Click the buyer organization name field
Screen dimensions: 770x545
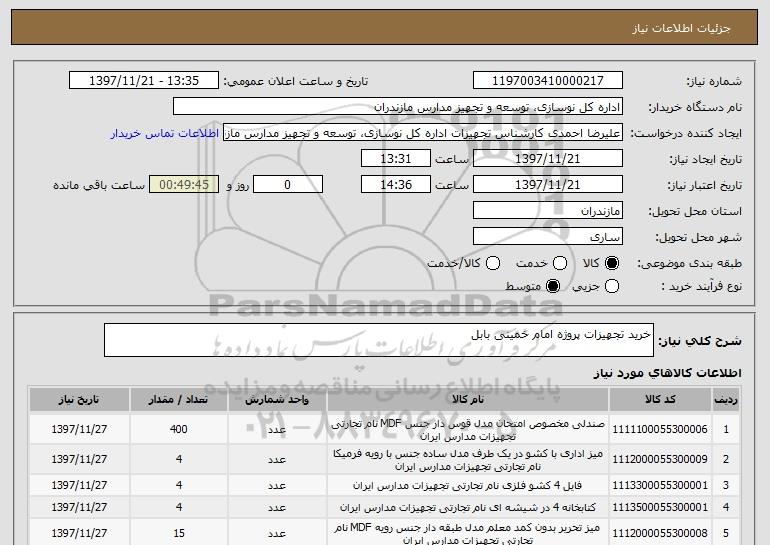(398, 107)
